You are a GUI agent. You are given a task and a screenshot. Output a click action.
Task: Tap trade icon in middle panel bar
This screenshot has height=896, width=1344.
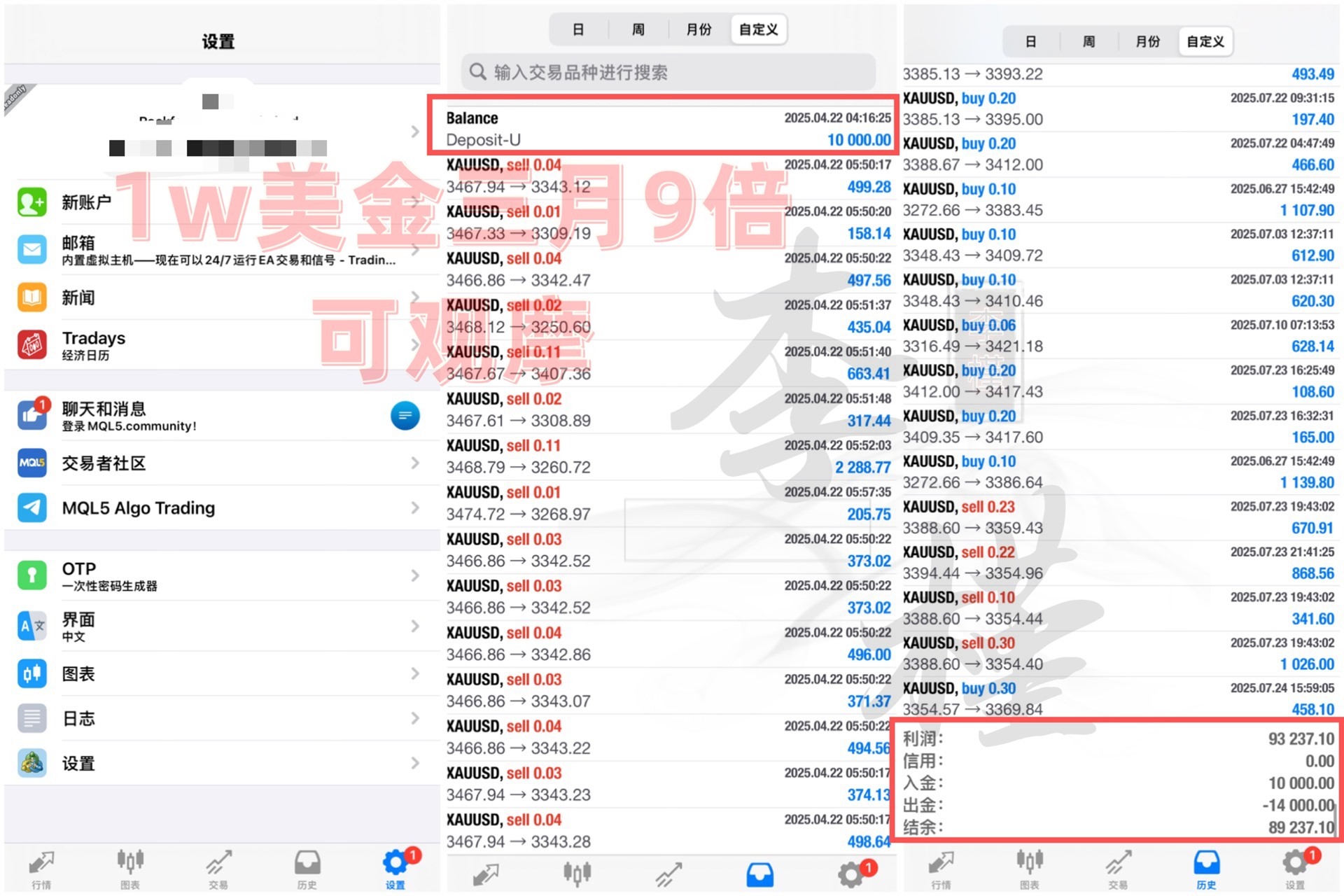[668, 874]
